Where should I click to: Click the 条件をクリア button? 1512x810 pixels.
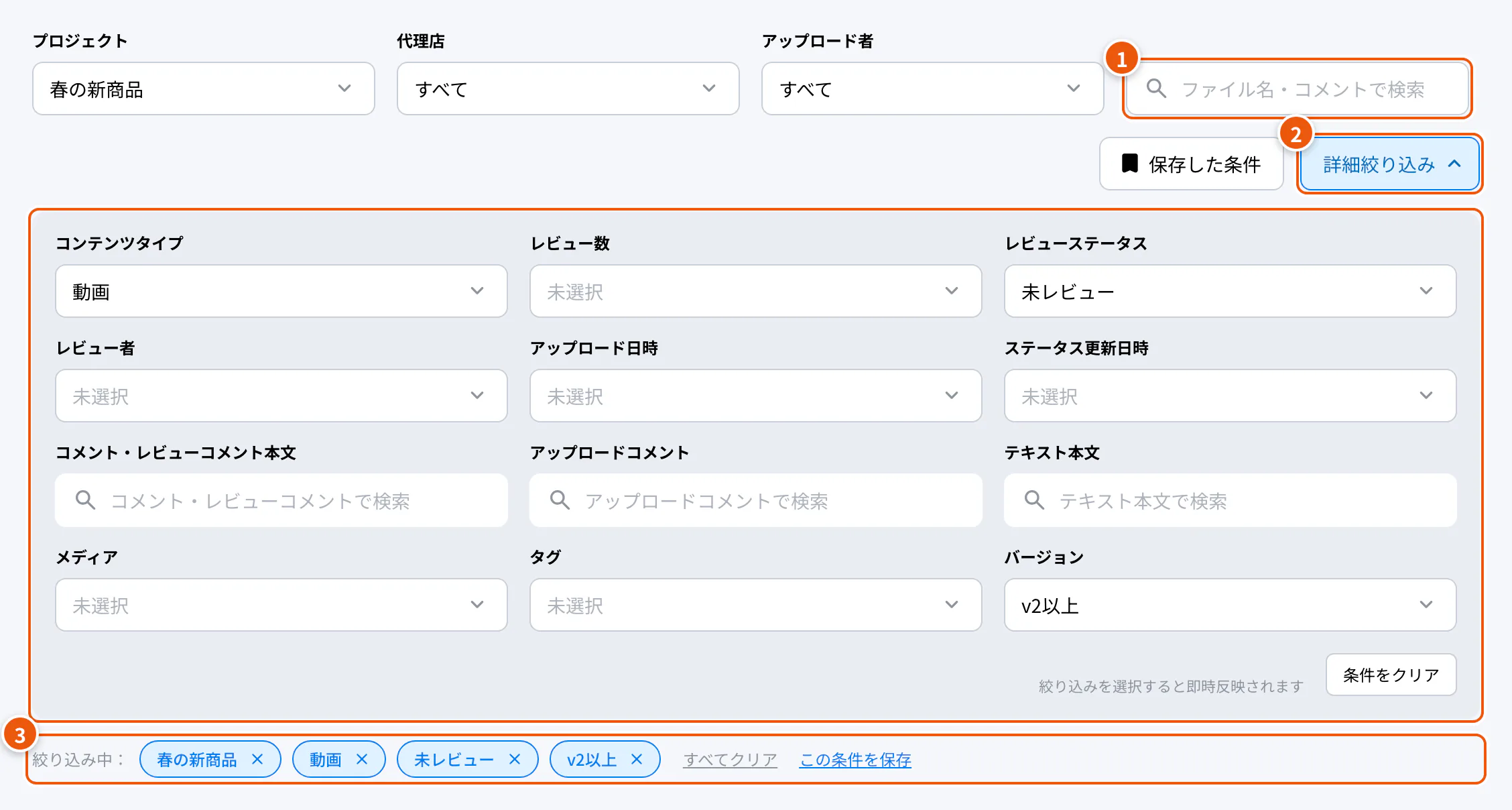(1391, 675)
